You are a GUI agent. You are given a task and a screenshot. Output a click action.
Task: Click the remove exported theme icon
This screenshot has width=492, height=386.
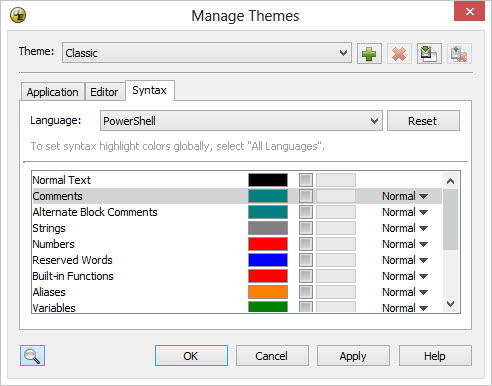coord(459,53)
